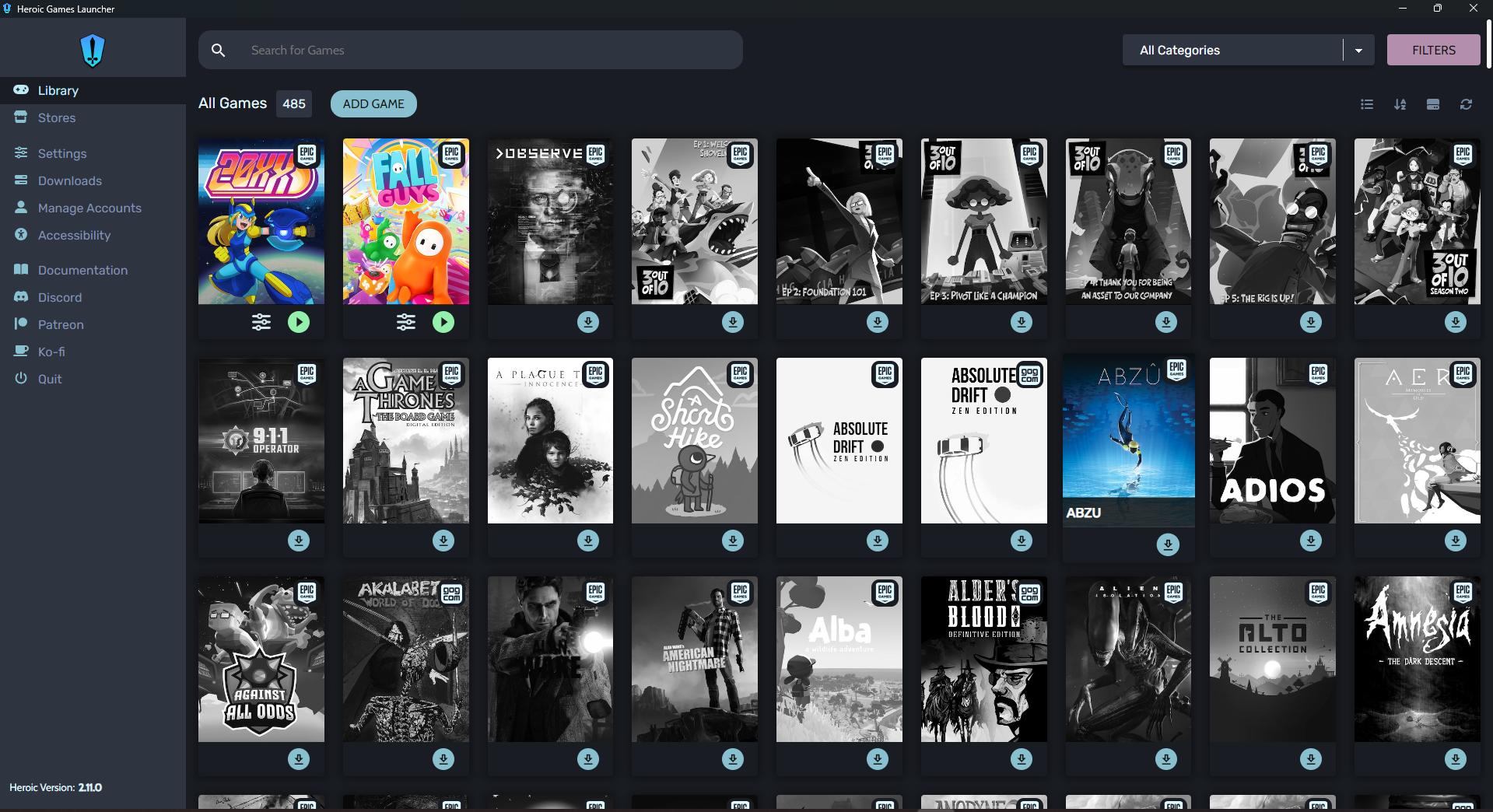Refresh the game library
Screen dimensions: 1493x812
[x=1466, y=104]
